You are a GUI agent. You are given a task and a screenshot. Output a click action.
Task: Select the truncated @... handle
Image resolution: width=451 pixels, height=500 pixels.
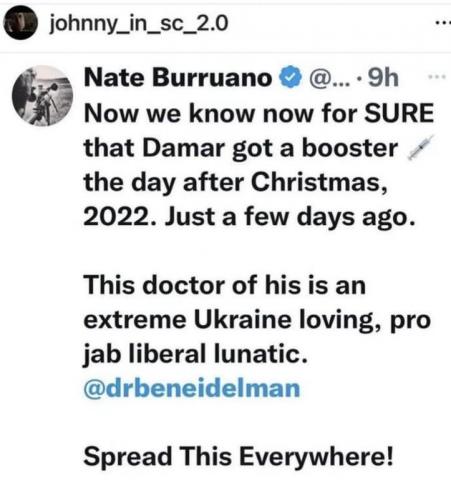(328, 79)
